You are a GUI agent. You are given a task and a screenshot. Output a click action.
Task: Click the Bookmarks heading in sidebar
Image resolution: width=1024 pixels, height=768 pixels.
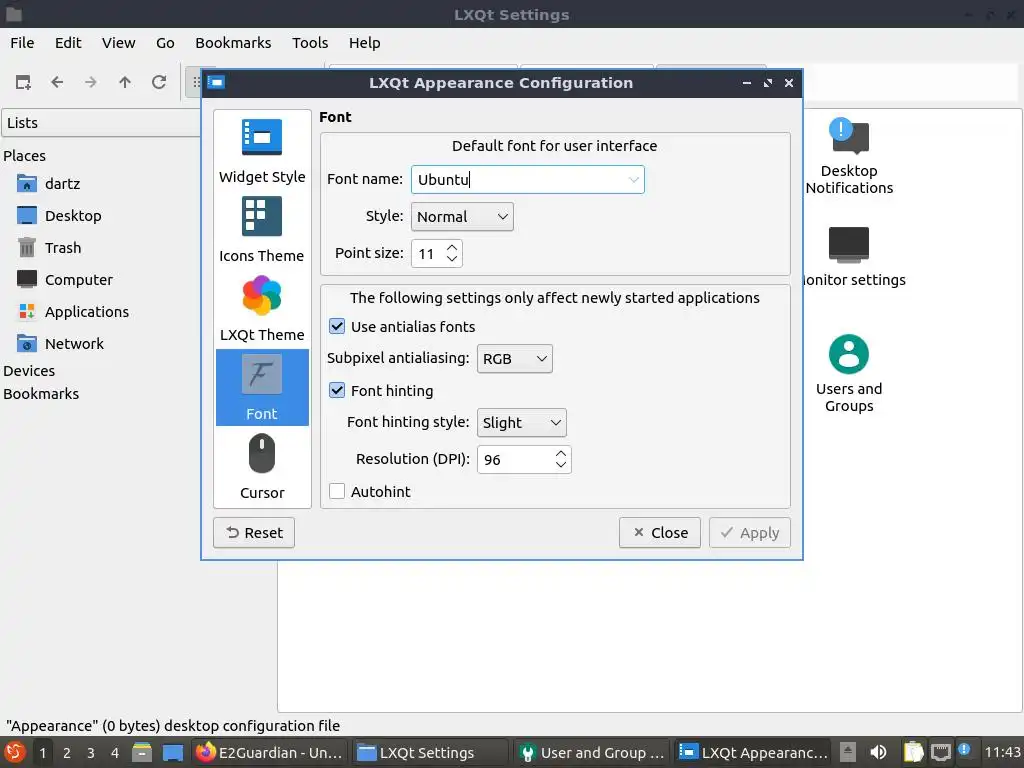[x=41, y=394]
